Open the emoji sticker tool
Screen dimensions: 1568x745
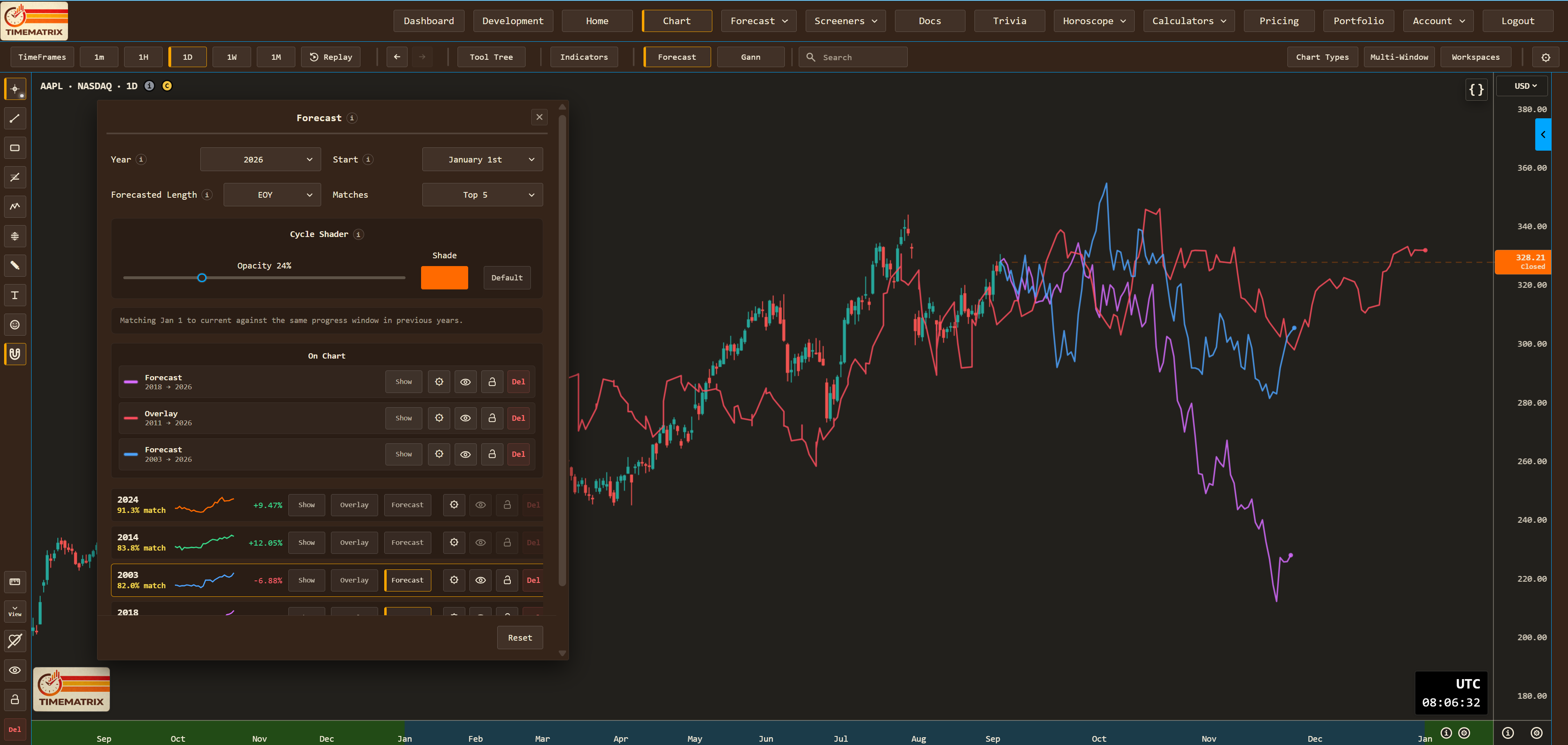coord(15,325)
